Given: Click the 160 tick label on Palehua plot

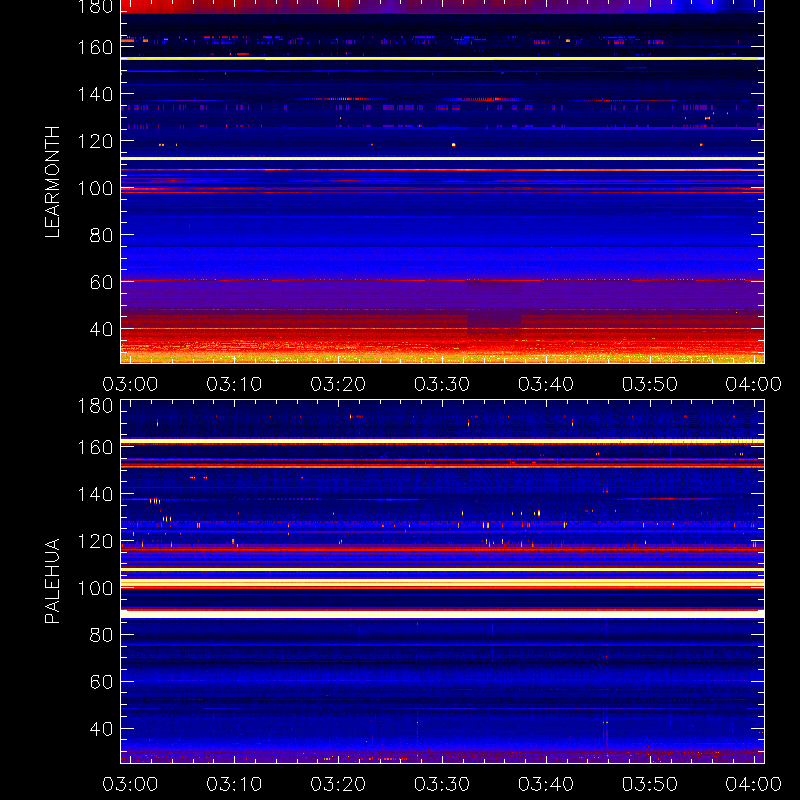Looking at the screenshot, I should [95, 447].
